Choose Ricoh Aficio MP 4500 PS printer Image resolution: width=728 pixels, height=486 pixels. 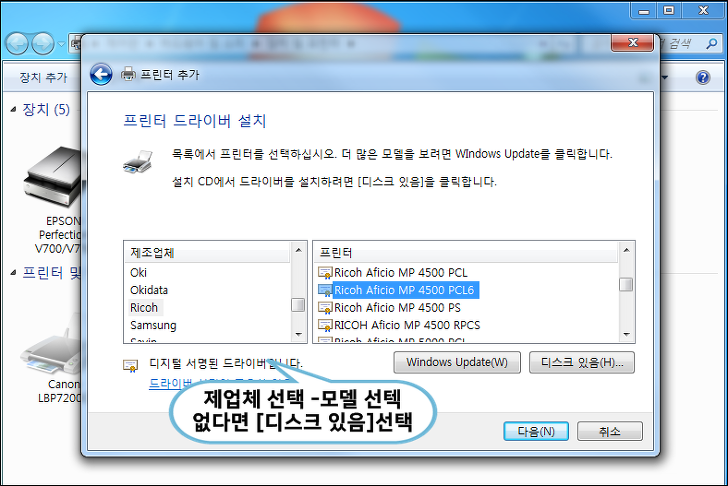coord(397,308)
